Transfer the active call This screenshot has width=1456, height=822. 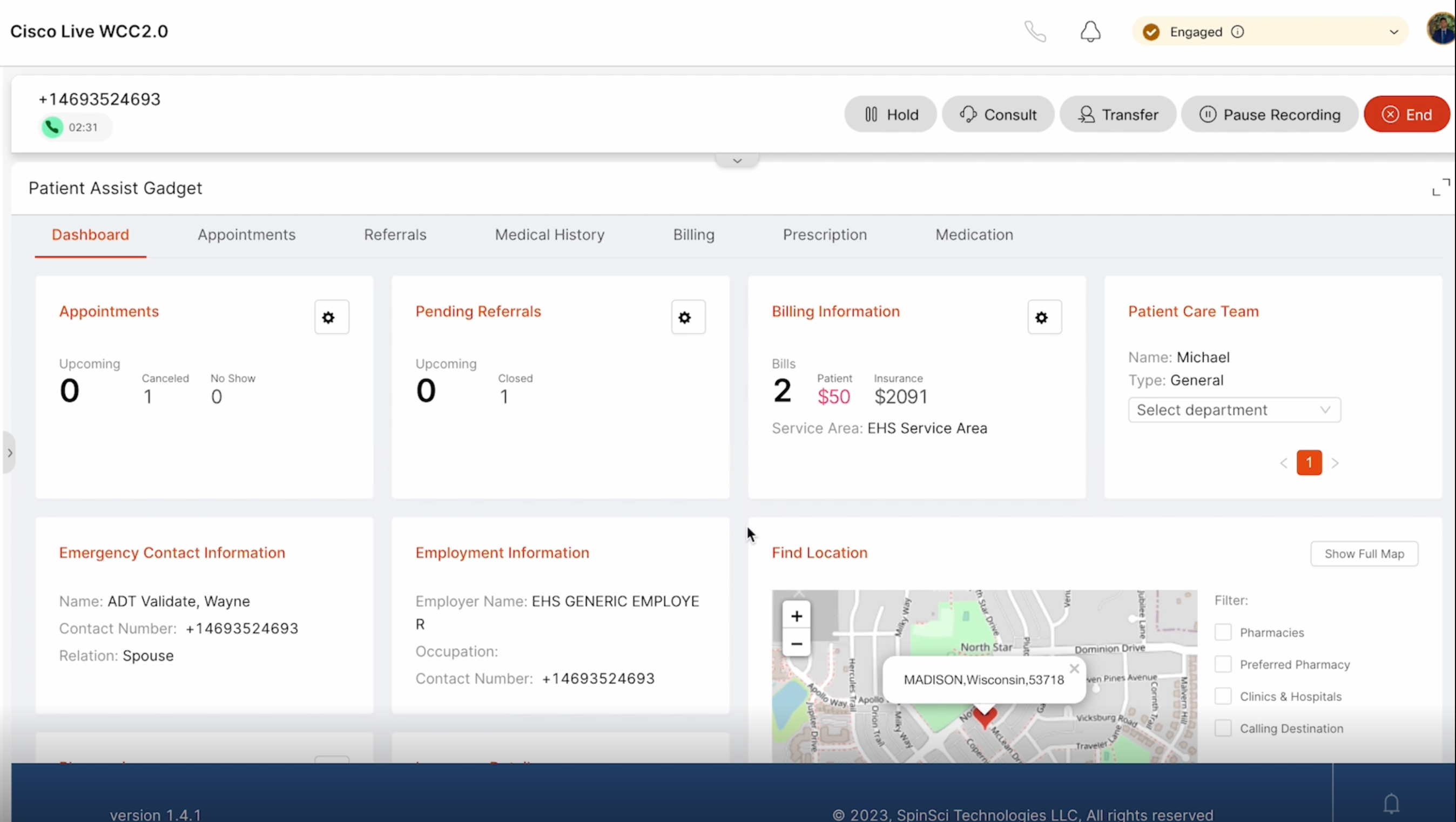click(x=1117, y=114)
